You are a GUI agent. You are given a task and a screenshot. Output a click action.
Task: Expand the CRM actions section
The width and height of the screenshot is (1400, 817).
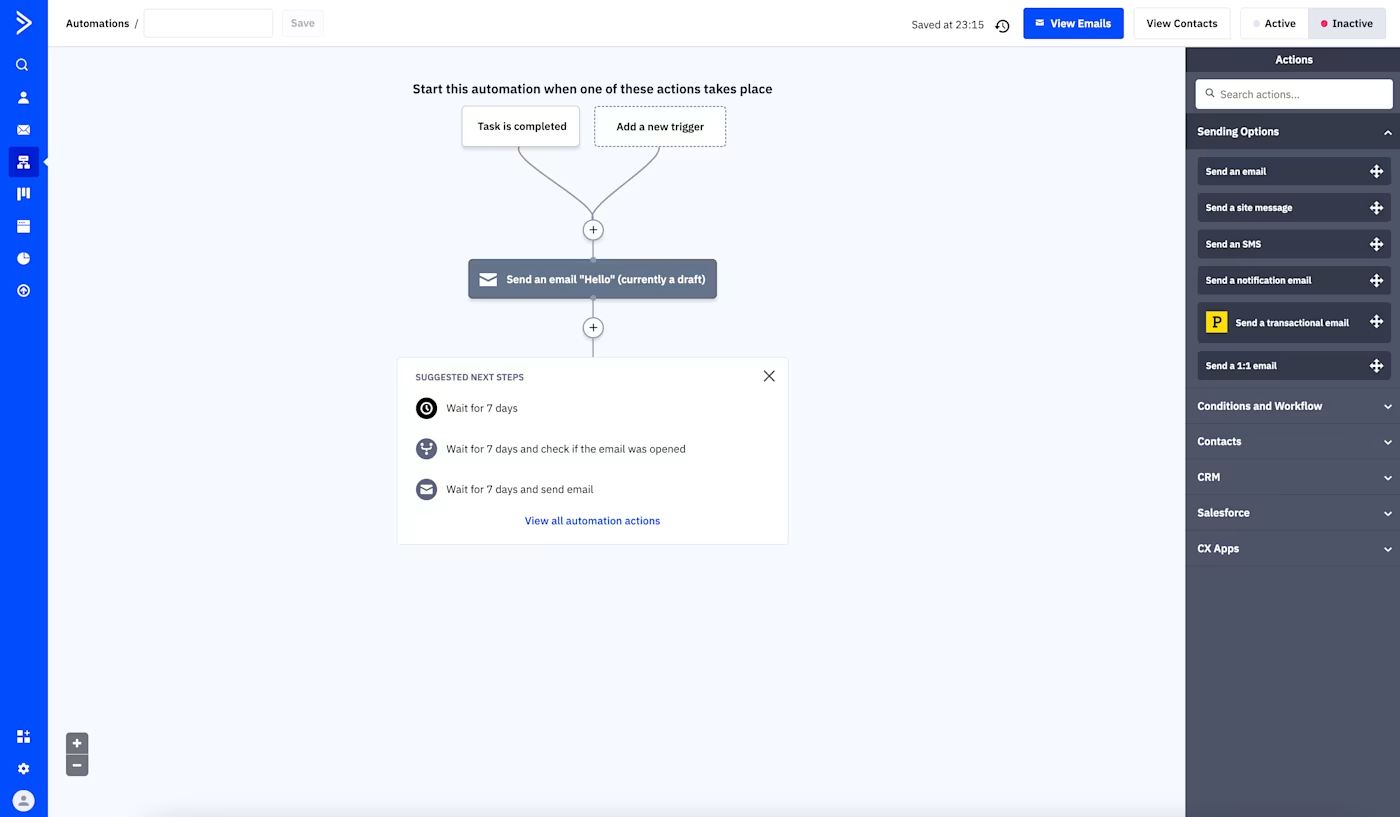(1293, 477)
